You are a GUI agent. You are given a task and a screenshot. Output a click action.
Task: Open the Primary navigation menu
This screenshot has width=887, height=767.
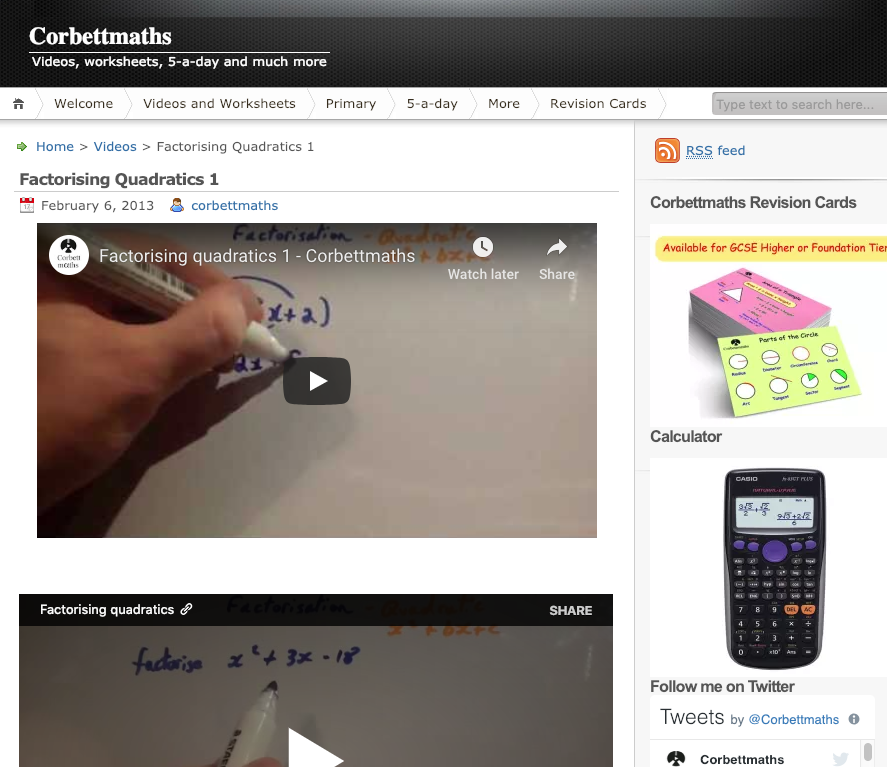[351, 104]
